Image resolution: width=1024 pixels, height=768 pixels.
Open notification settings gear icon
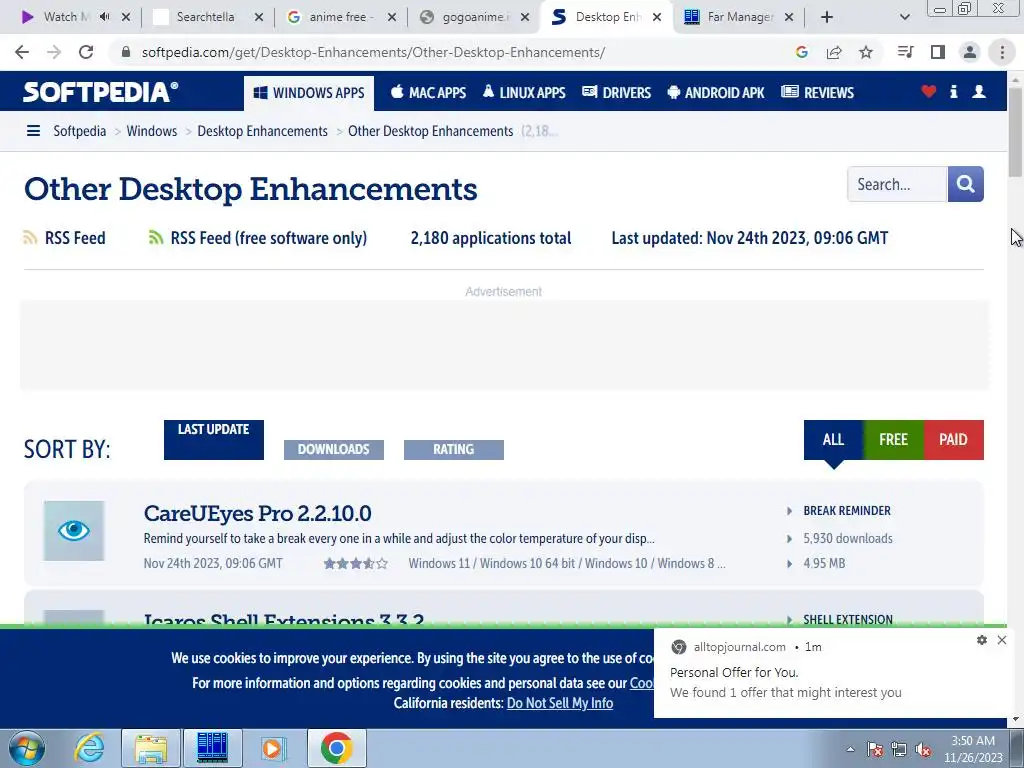(x=982, y=640)
